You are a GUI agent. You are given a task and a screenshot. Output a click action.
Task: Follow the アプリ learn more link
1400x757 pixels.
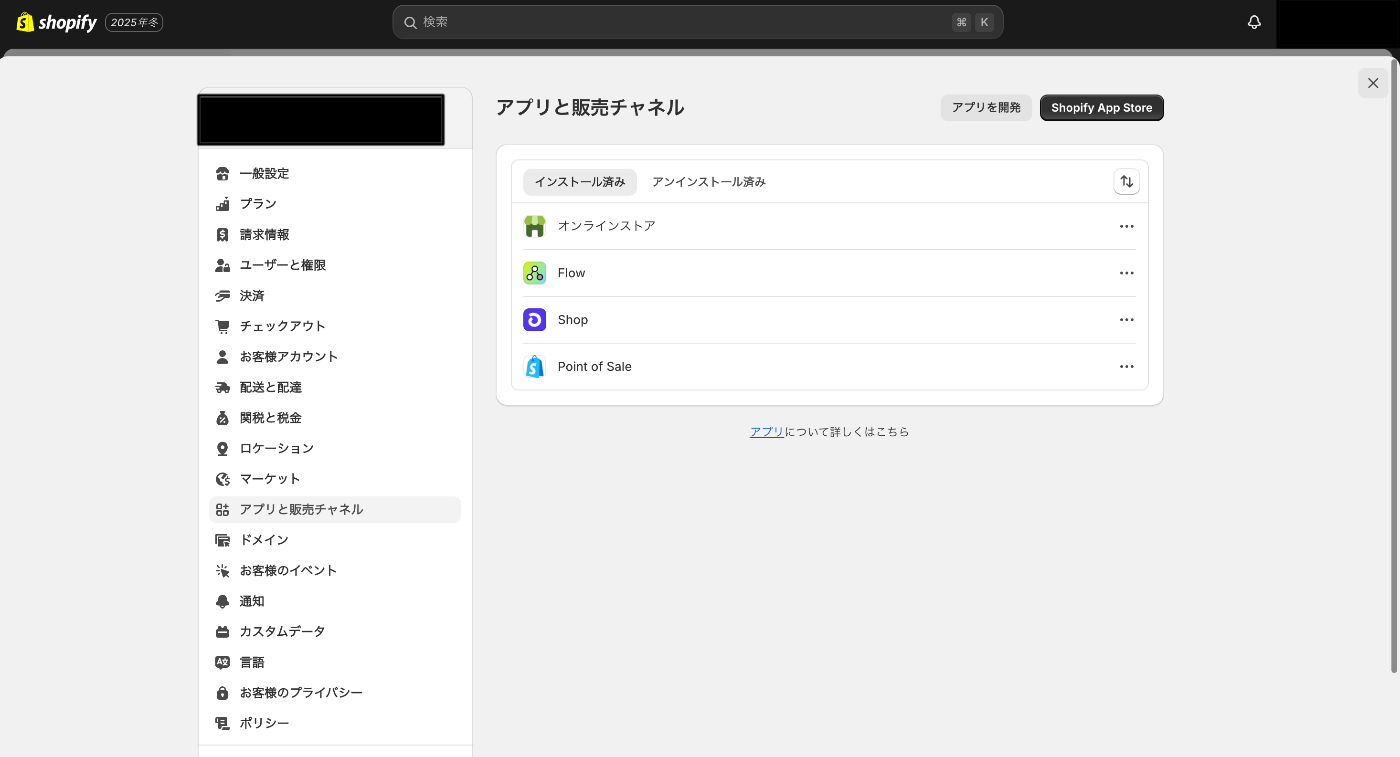point(767,432)
